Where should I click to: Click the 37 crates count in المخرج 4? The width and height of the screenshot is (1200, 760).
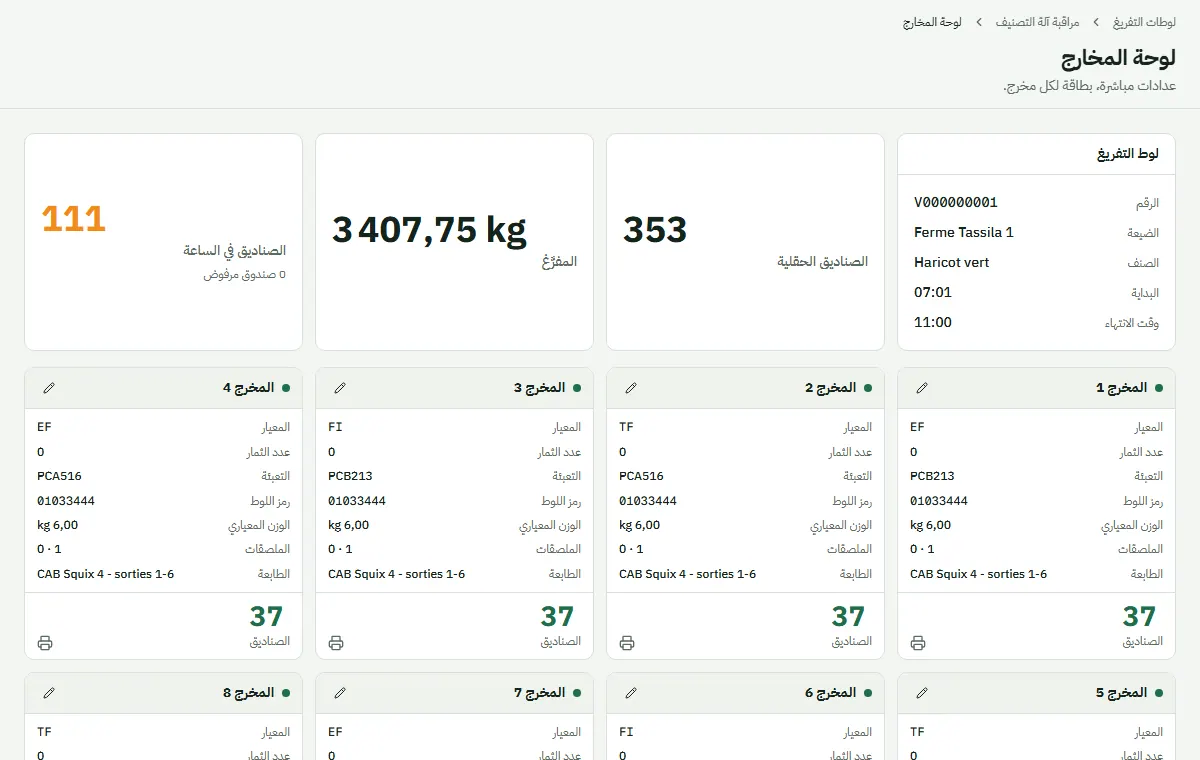click(x=266, y=616)
